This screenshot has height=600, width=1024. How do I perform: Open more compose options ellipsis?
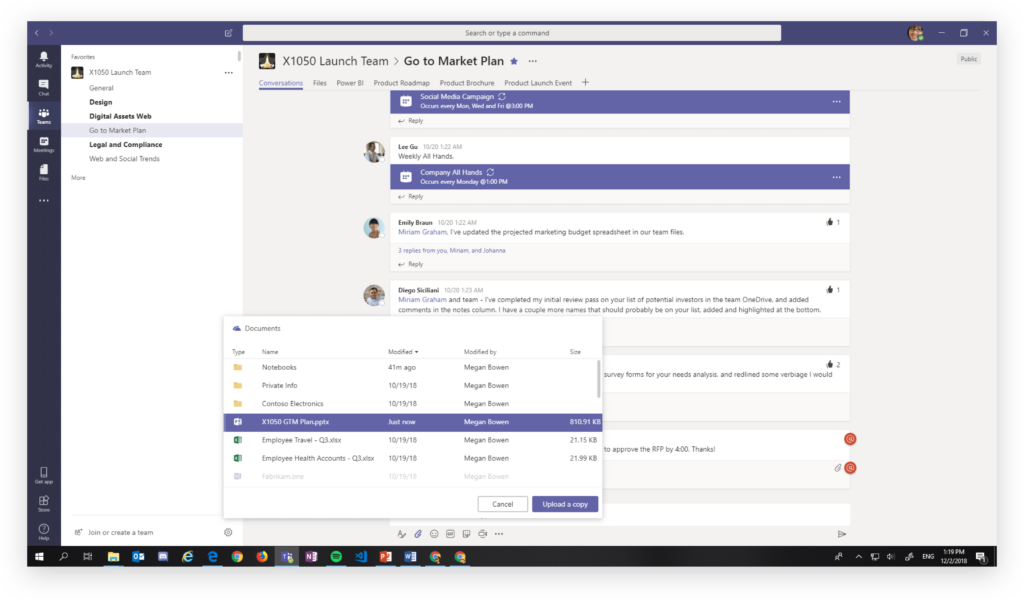(499, 534)
